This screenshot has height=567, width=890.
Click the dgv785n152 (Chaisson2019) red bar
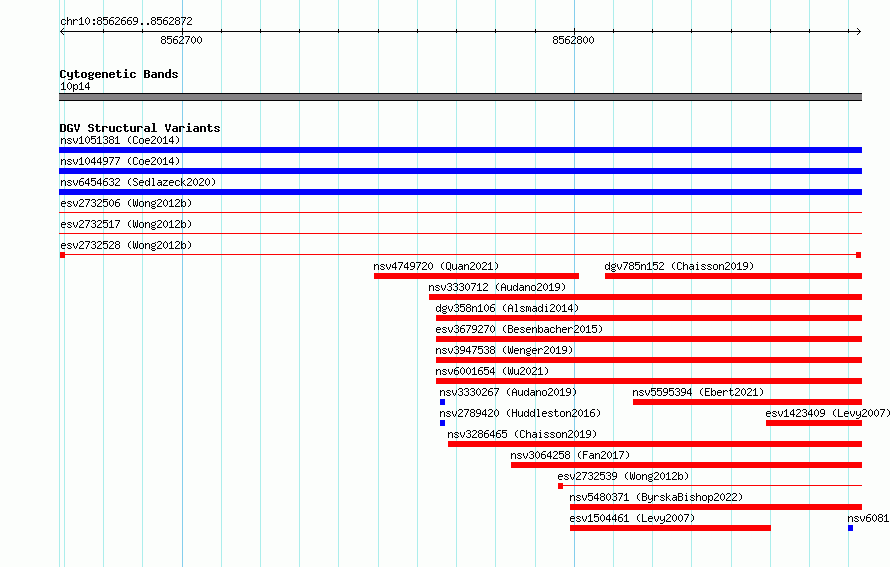pos(733,276)
